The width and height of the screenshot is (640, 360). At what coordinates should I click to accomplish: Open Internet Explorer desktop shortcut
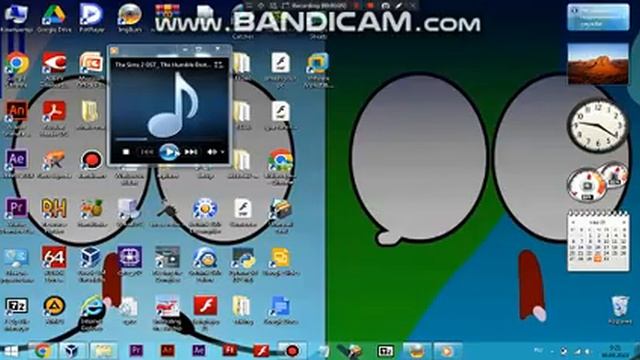pos(91,312)
